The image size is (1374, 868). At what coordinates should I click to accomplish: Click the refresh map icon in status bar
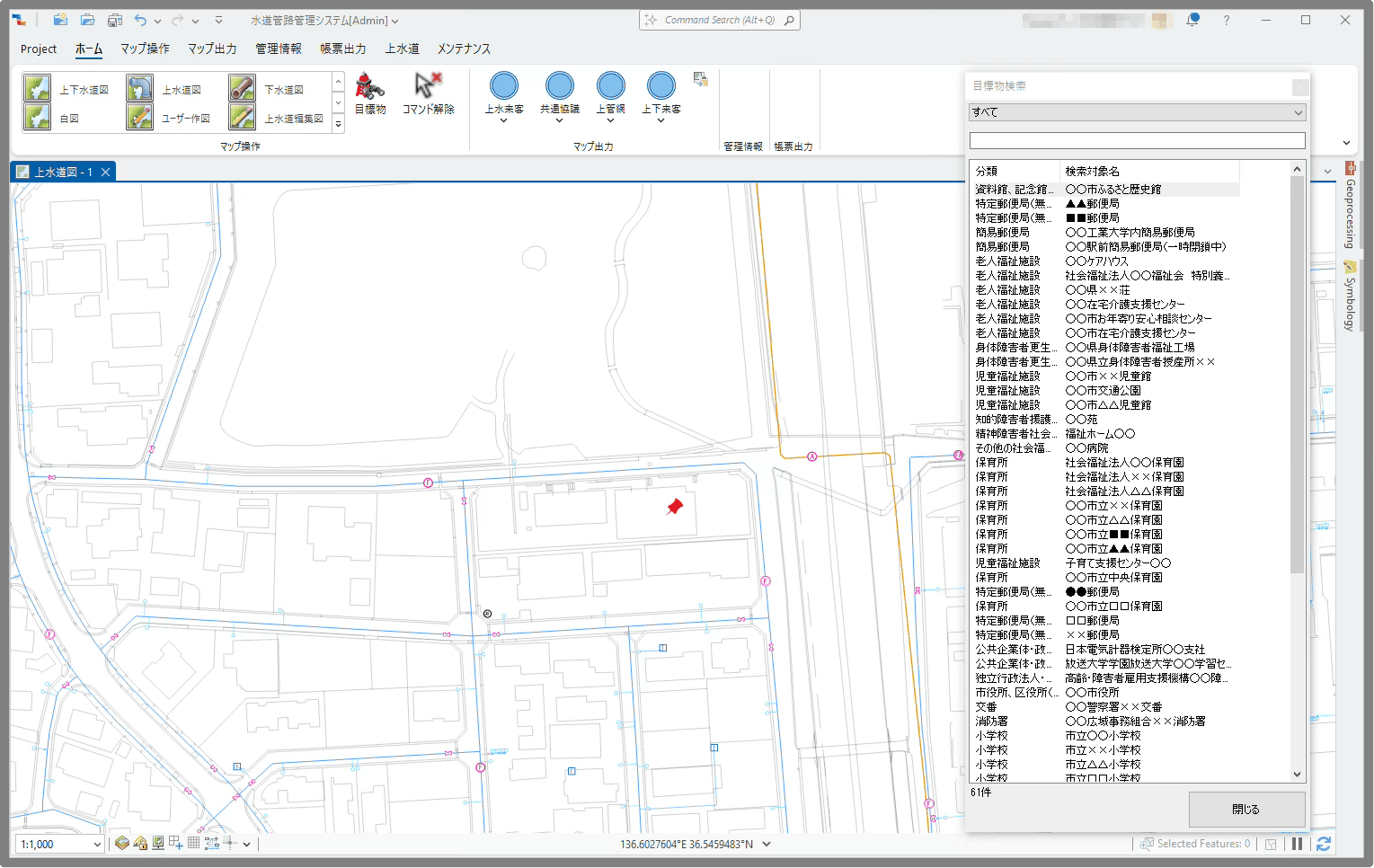coord(1323,844)
